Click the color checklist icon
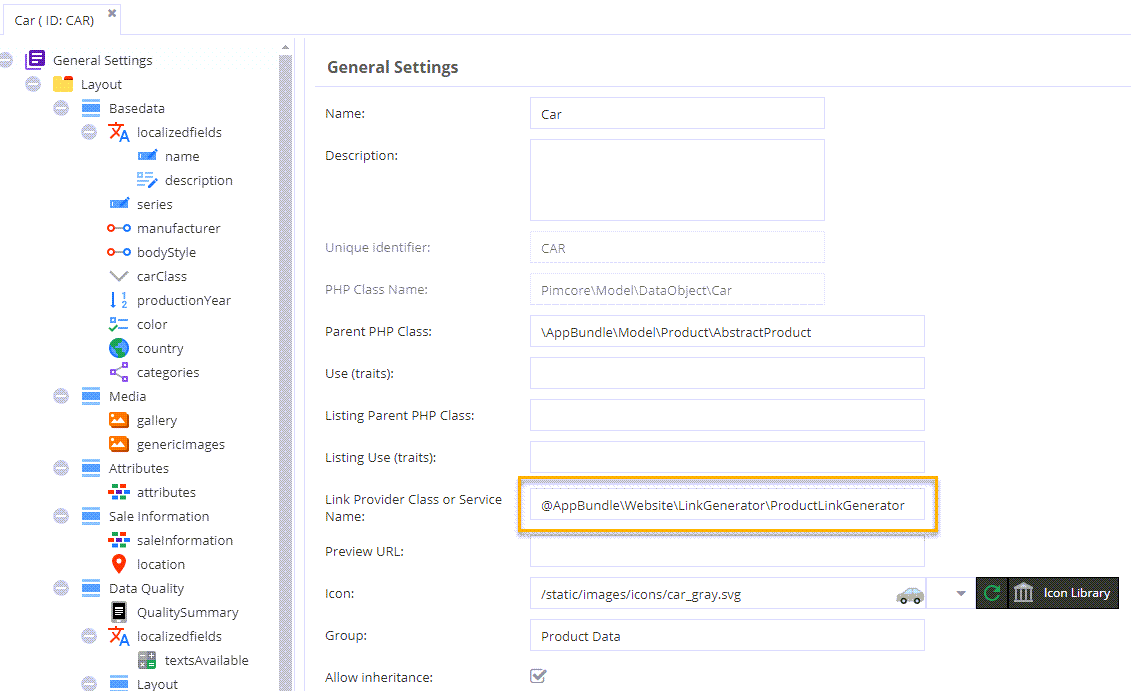1131x691 pixels. click(119, 324)
